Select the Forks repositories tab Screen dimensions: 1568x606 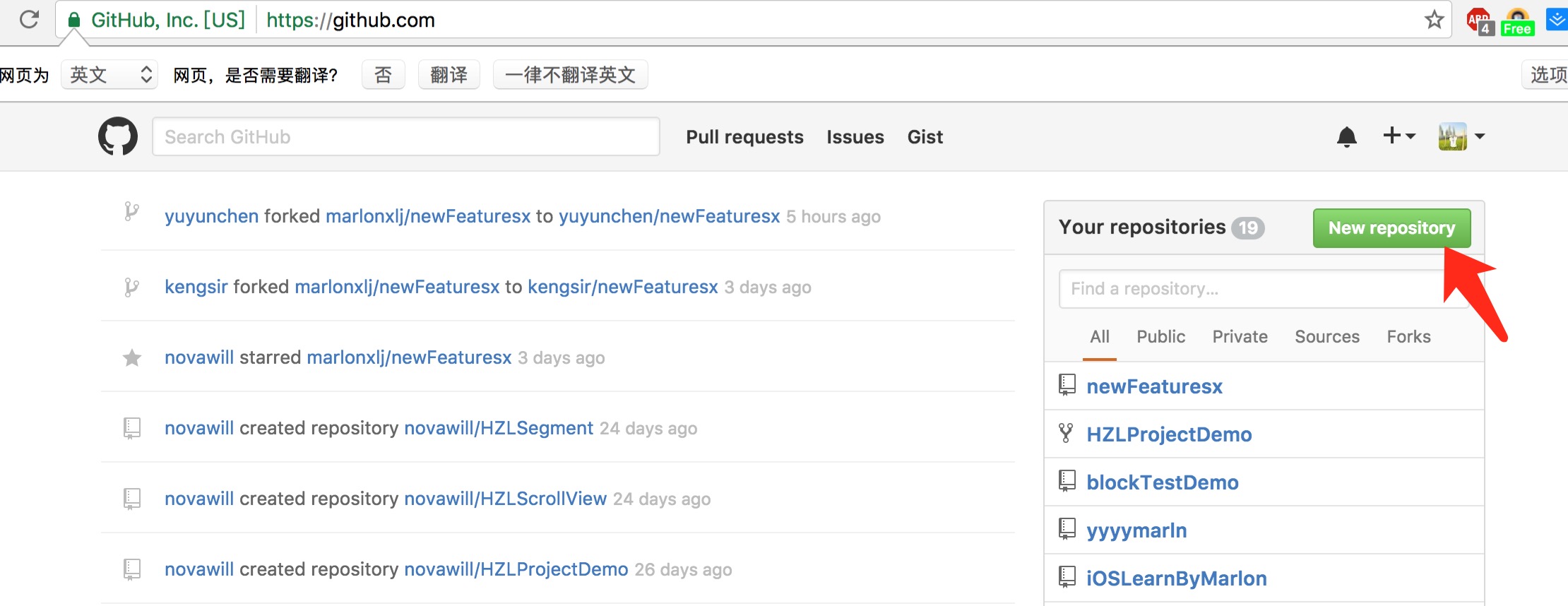coord(1409,337)
